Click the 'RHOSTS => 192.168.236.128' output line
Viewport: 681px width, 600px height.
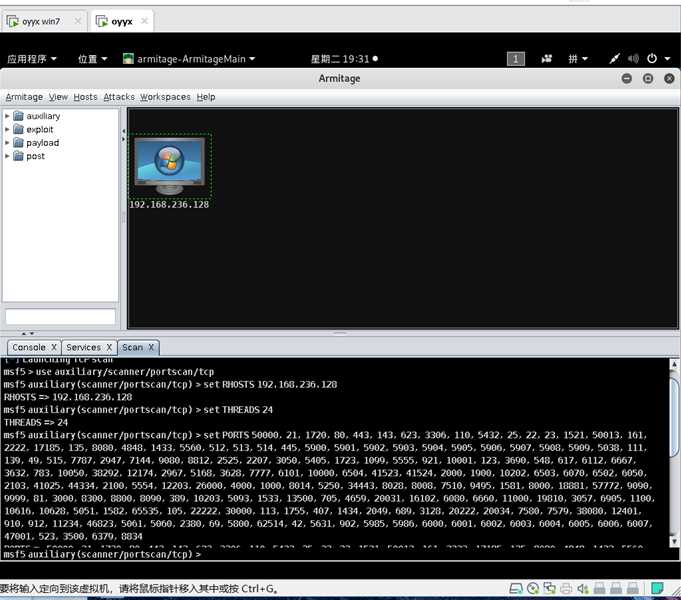tap(68, 397)
